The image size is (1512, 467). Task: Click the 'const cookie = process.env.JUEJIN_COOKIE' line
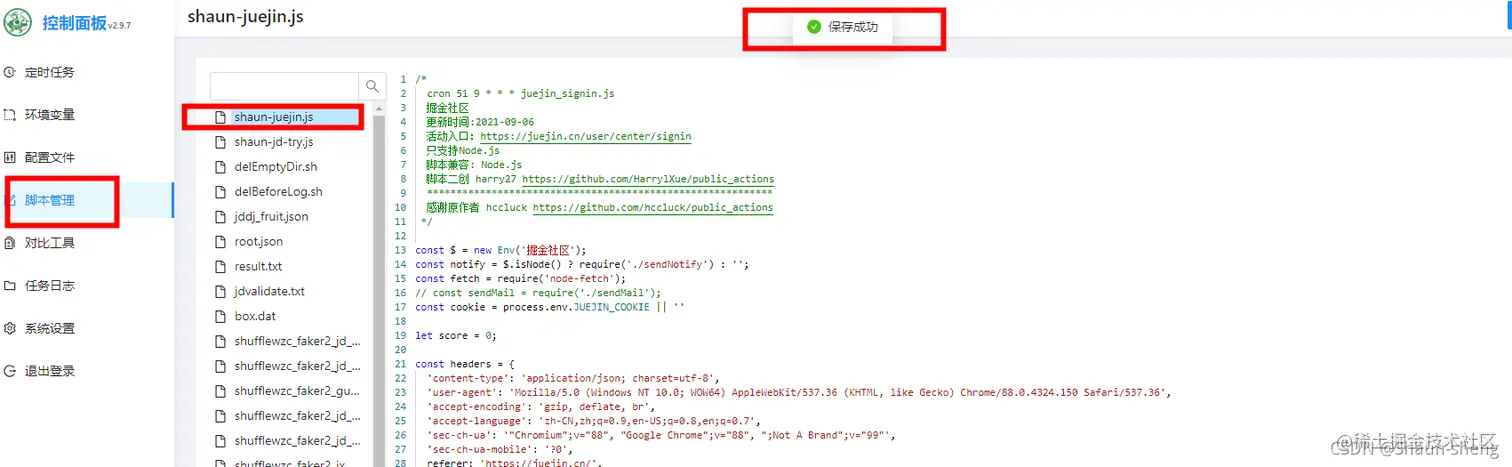click(x=550, y=307)
